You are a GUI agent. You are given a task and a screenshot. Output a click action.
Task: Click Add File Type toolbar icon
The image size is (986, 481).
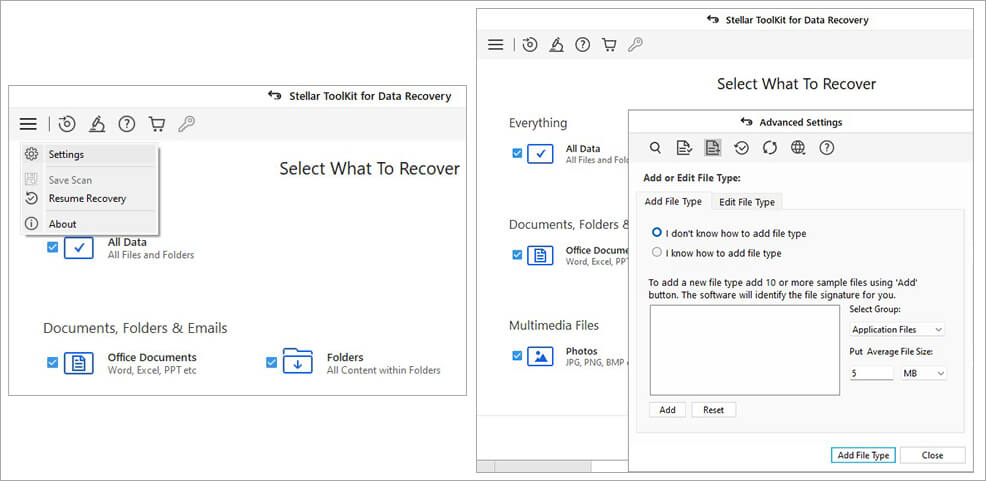tap(713, 148)
